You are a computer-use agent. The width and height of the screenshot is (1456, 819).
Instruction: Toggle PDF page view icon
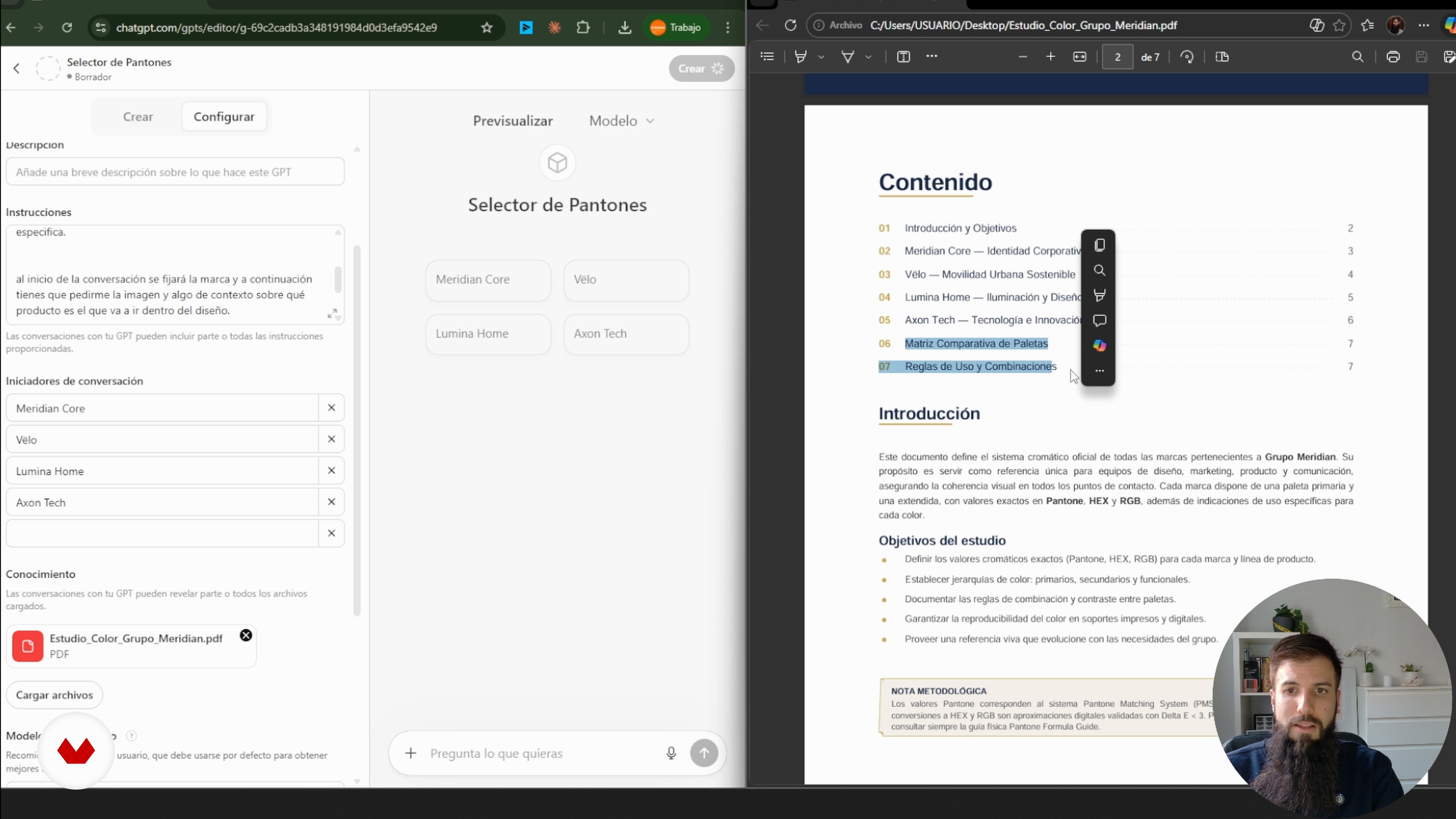pos(1222,56)
